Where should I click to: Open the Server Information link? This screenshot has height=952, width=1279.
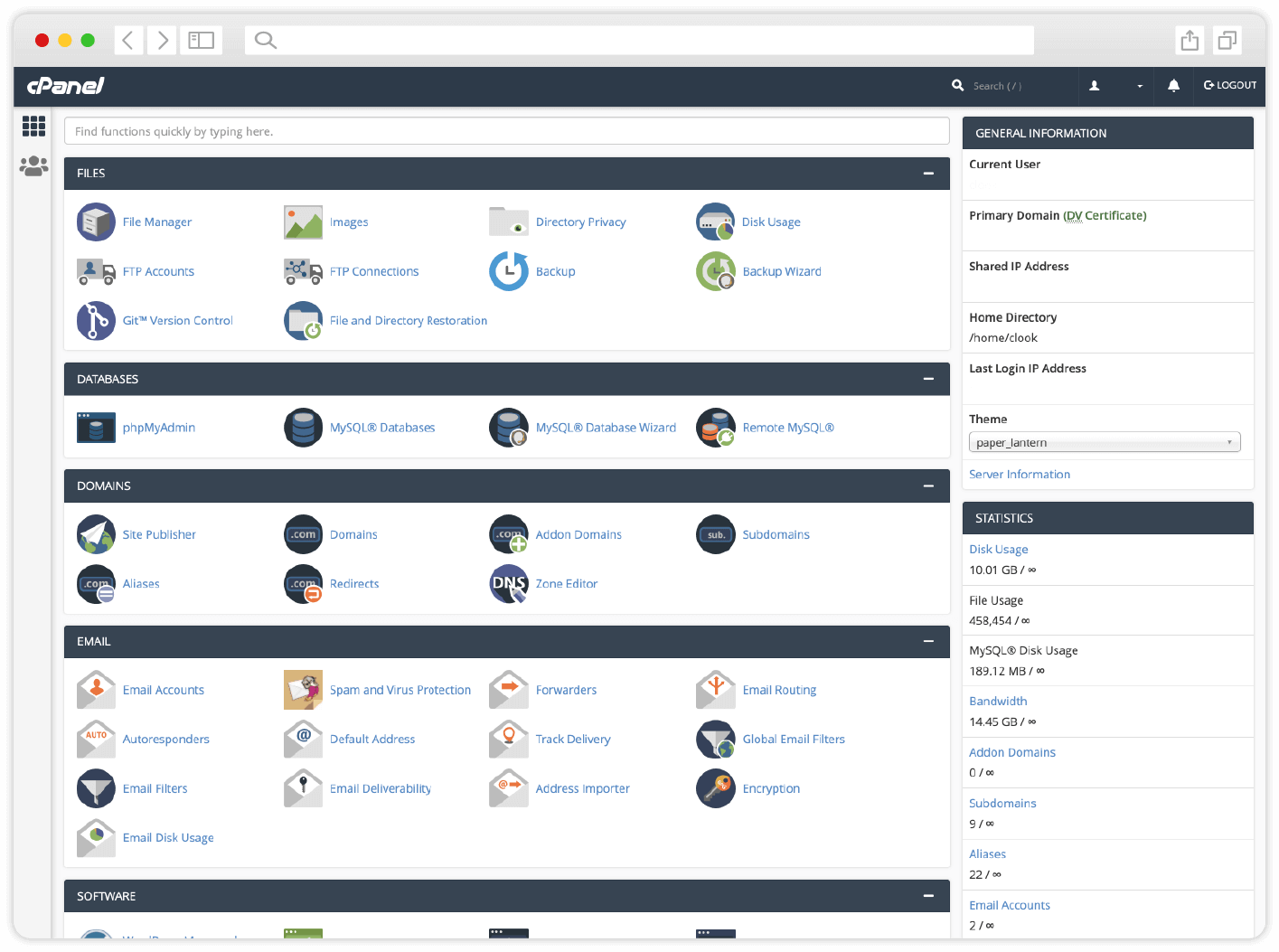click(x=1020, y=474)
